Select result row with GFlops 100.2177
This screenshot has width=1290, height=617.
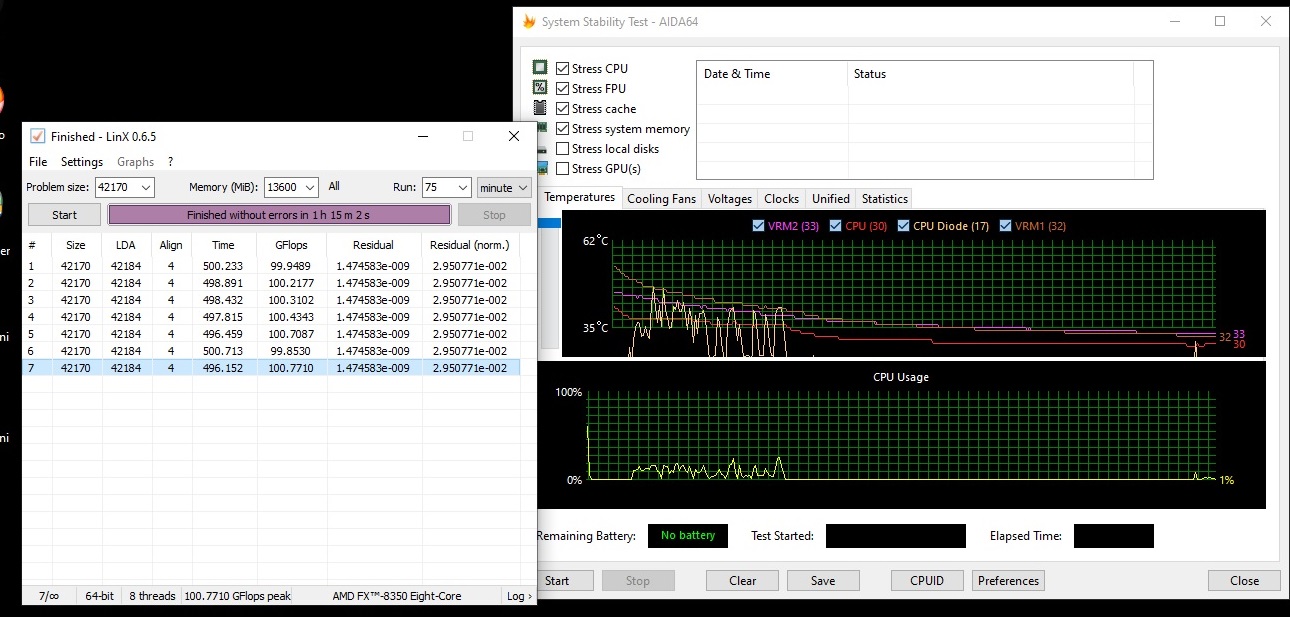tap(271, 283)
